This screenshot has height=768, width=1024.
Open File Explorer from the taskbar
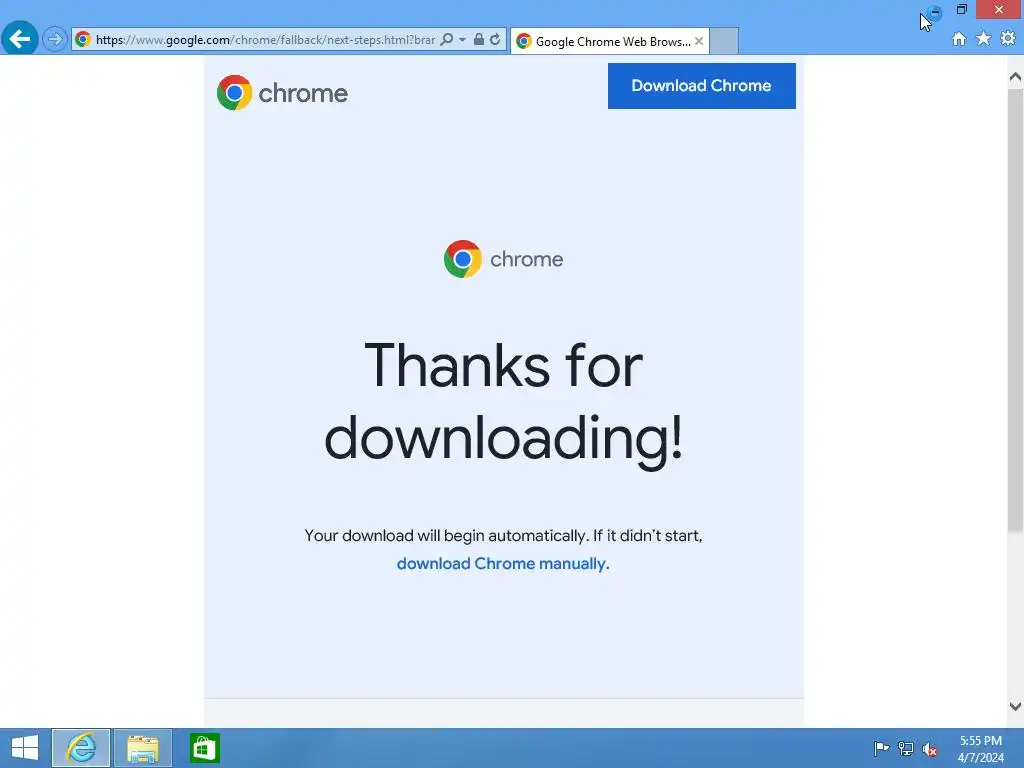(143, 748)
